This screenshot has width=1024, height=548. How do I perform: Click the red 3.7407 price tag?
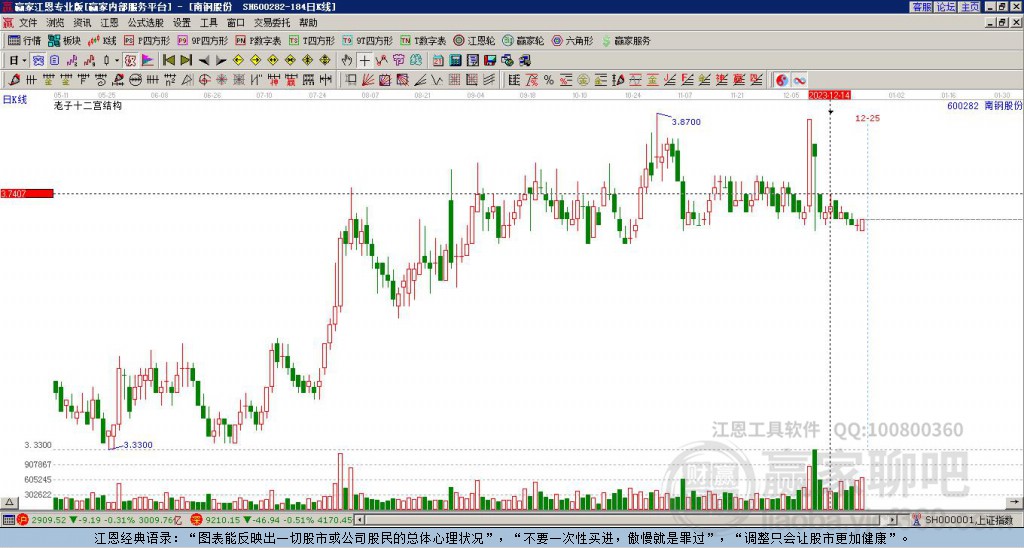point(27,193)
